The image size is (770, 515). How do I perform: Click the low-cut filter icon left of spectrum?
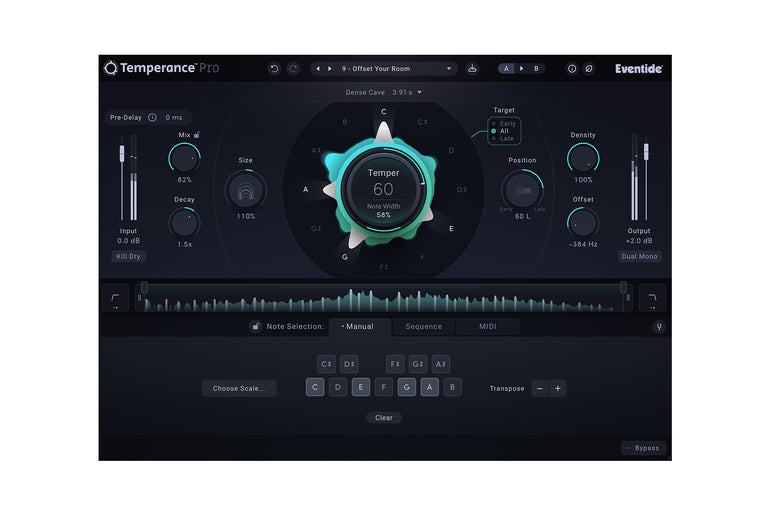(114, 297)
